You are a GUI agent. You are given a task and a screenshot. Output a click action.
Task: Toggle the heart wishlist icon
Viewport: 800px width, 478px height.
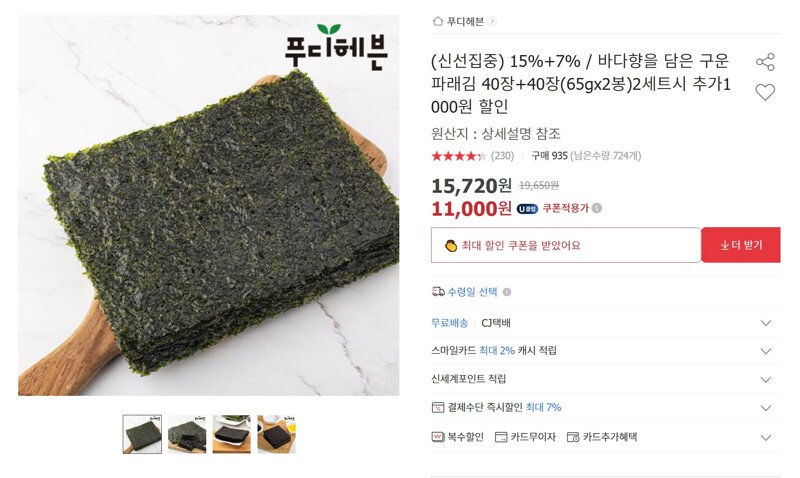click(x=765, y=92)
